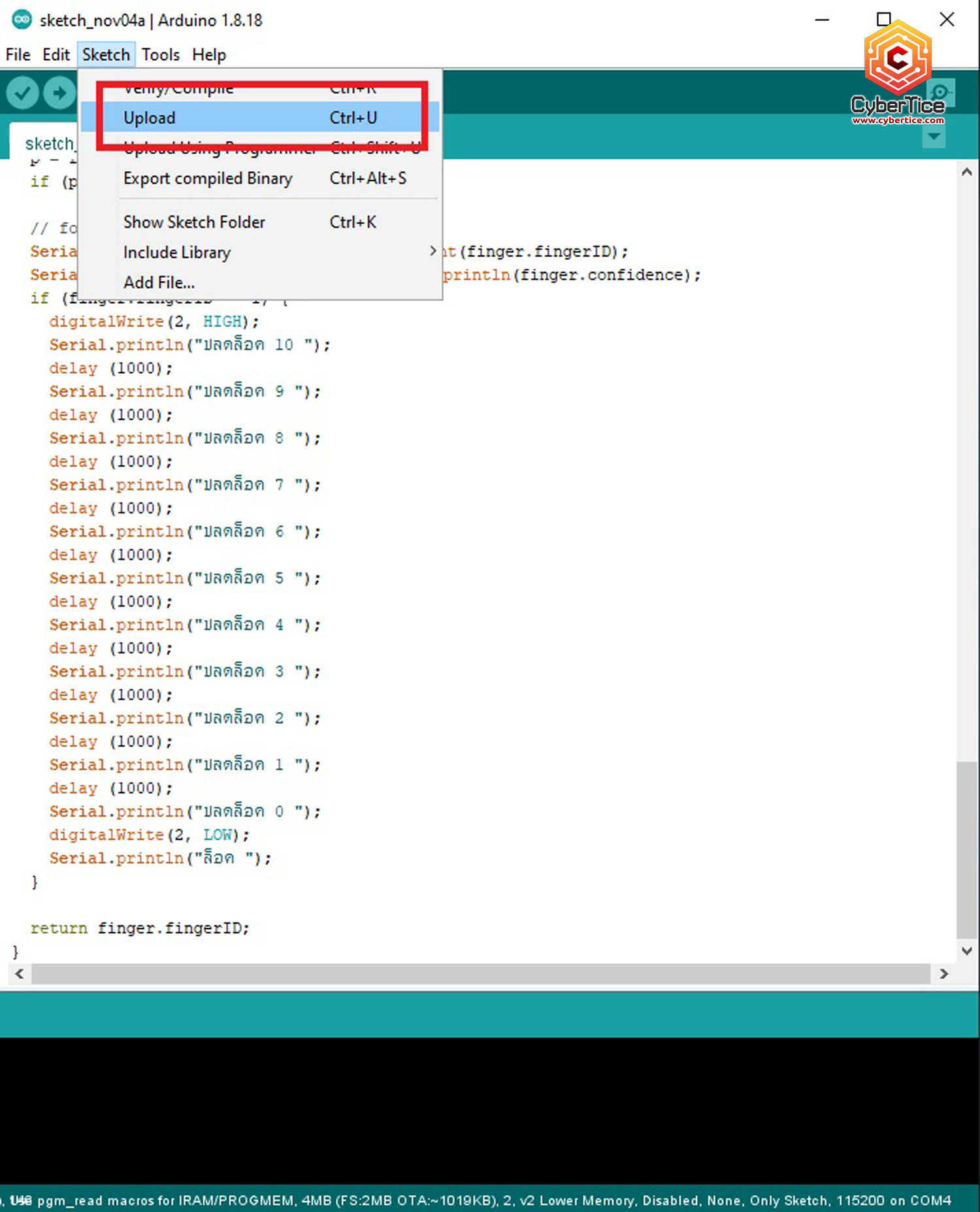This screenshot has width=980, height=1212.
Task: Open the Tools menu
Action: [161, 55]
